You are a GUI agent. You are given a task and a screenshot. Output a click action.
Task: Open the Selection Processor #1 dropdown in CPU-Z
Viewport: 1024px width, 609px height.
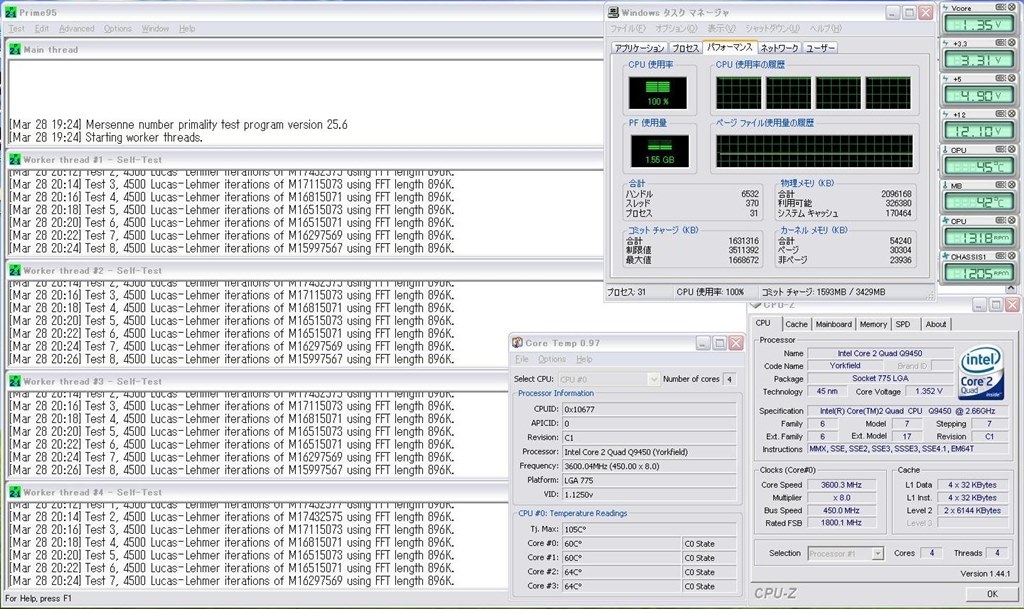846,553
